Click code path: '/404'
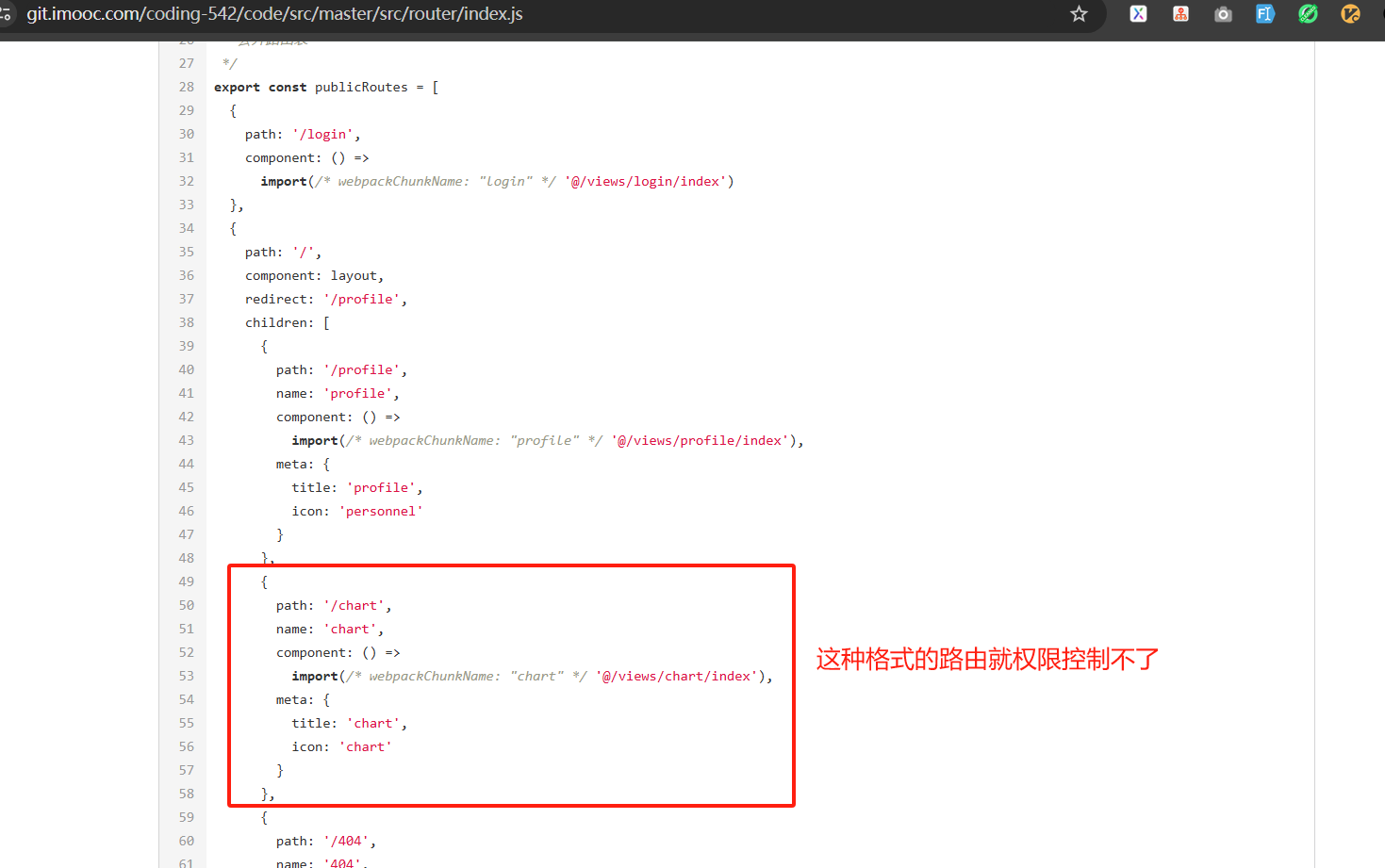The width and height of the screenshot is (1385, 868). point(326,841)
